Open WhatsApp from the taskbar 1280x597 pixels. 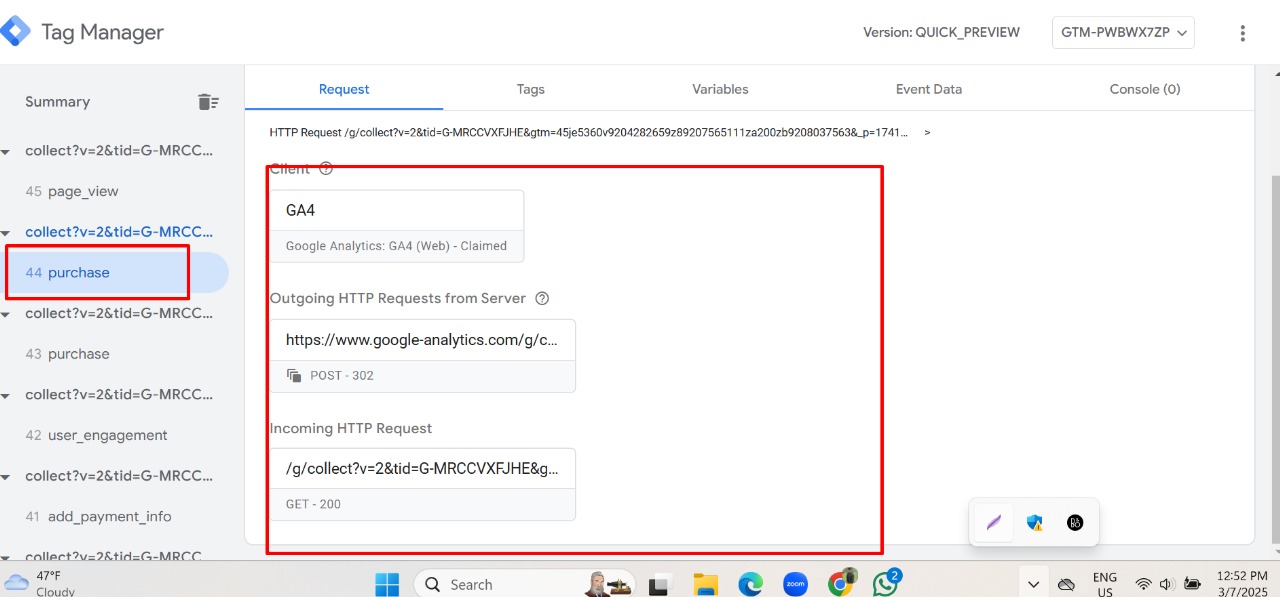[x=885, y=584]
